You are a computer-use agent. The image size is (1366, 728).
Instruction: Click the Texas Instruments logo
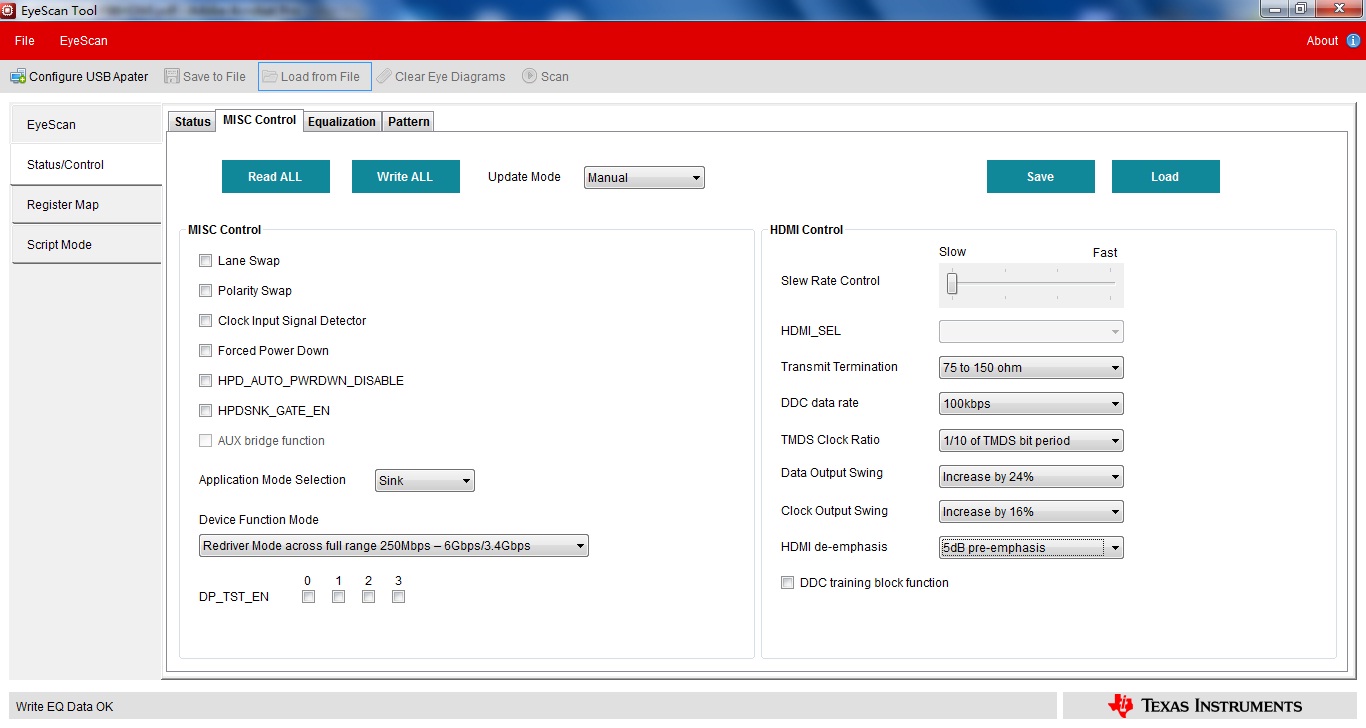coord(1205,706)
